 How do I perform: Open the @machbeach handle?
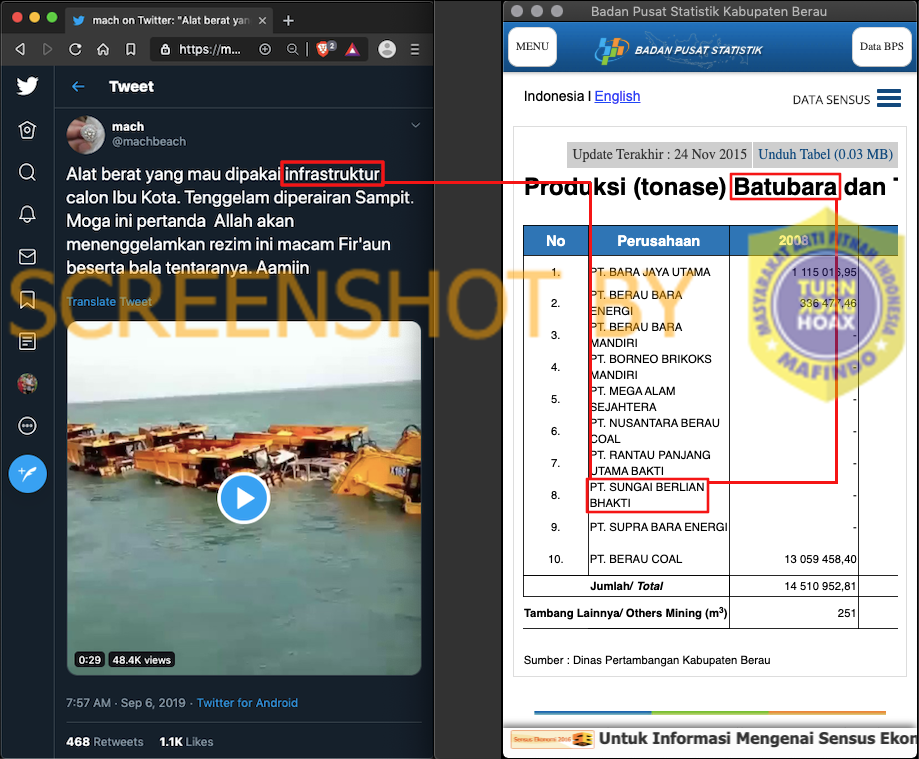tap(149, 141)
